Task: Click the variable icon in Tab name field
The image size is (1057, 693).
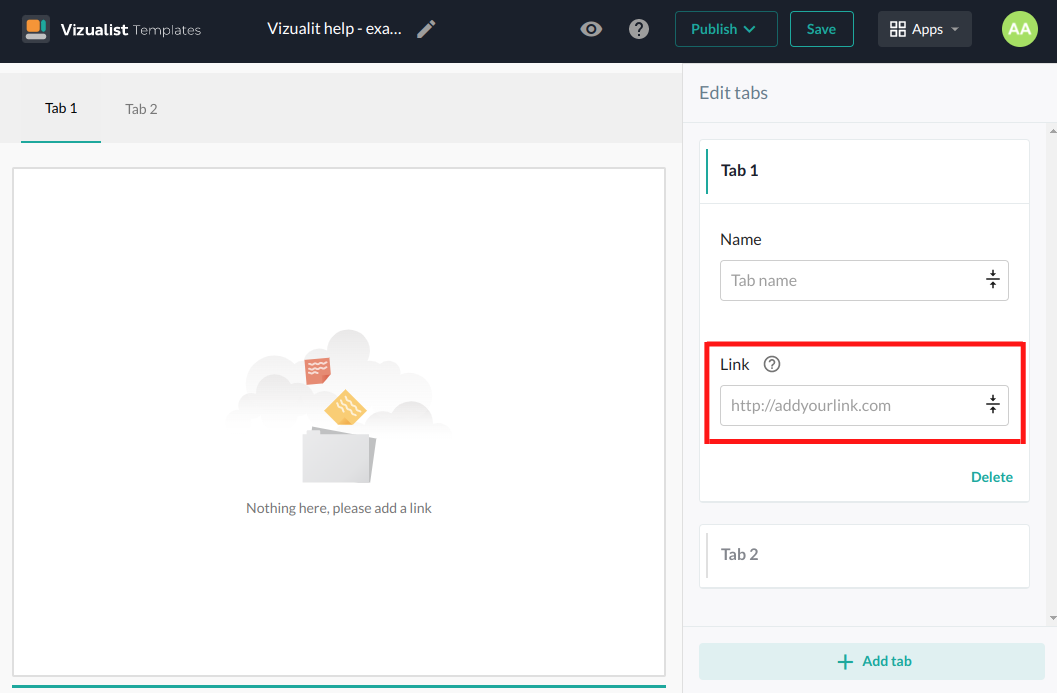Action: click(x=992, y=280)
